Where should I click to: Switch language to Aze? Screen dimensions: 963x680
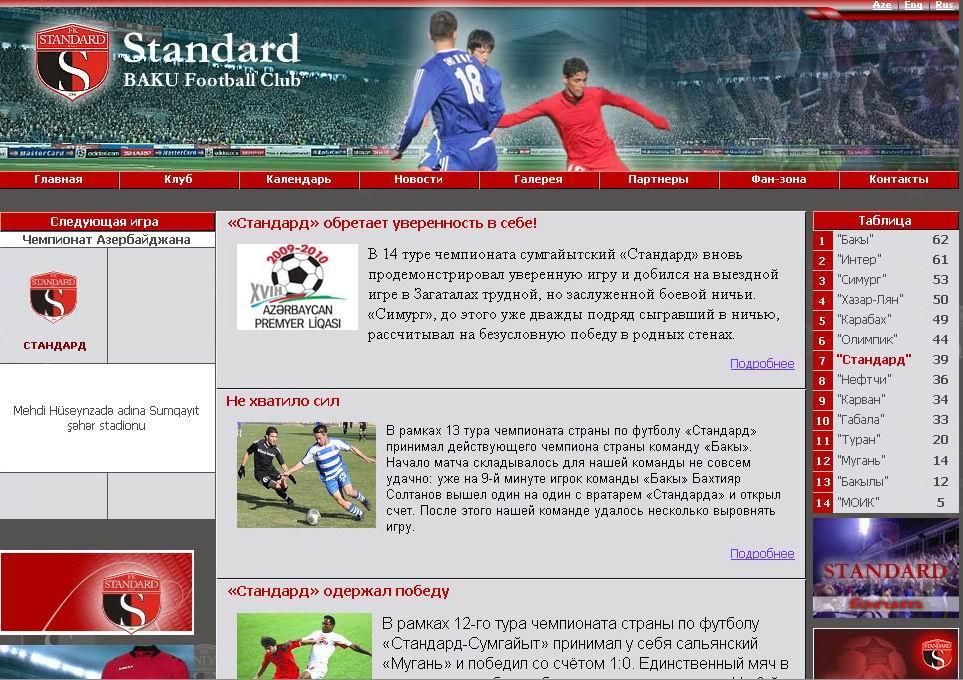[882, 5]
